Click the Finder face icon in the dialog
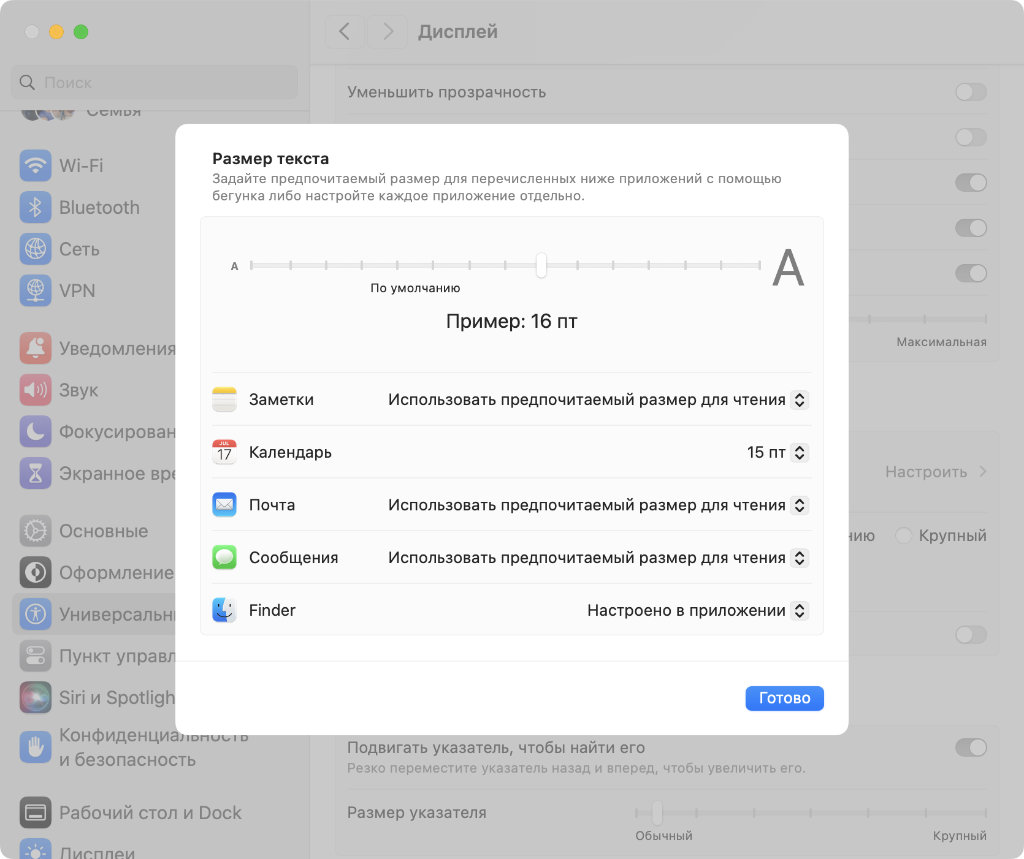The image size is (1024, 859). point(224,610)
